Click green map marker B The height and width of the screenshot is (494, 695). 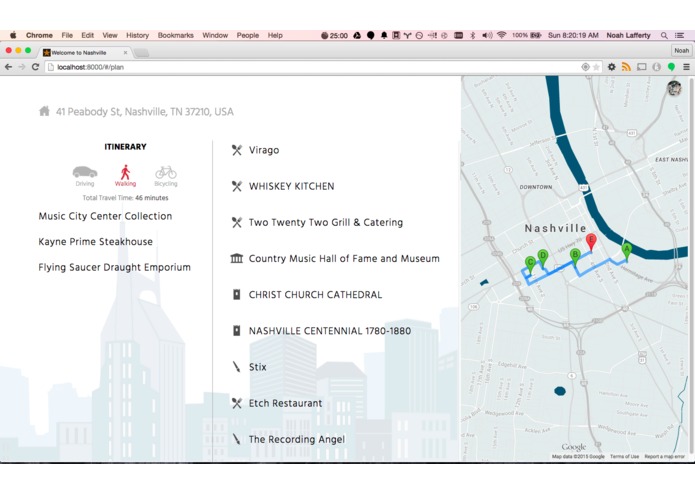[575, 257]
